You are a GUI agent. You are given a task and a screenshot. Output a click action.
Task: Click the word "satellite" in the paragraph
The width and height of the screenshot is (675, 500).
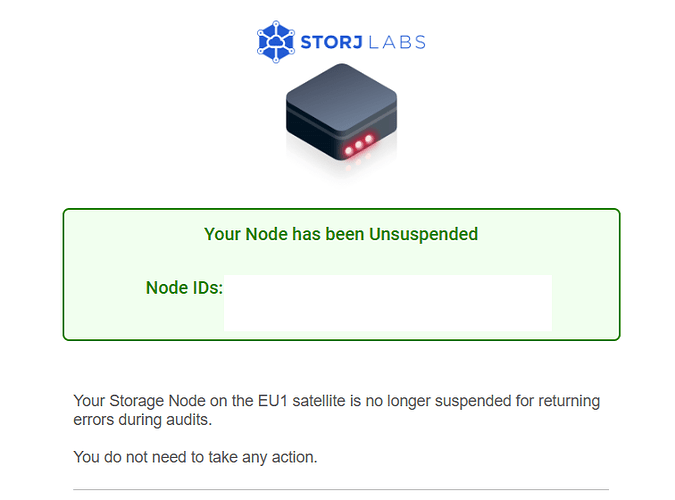tap(319, 401)
